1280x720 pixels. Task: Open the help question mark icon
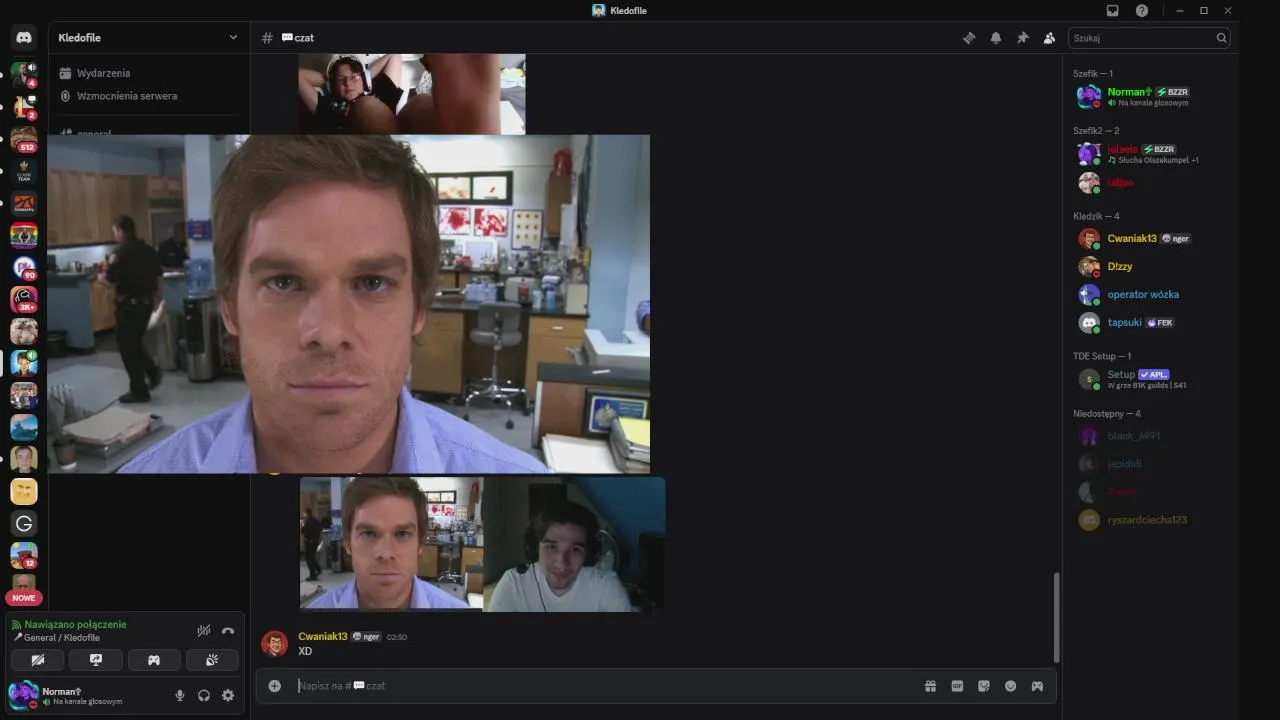[x=1142, y=10]
